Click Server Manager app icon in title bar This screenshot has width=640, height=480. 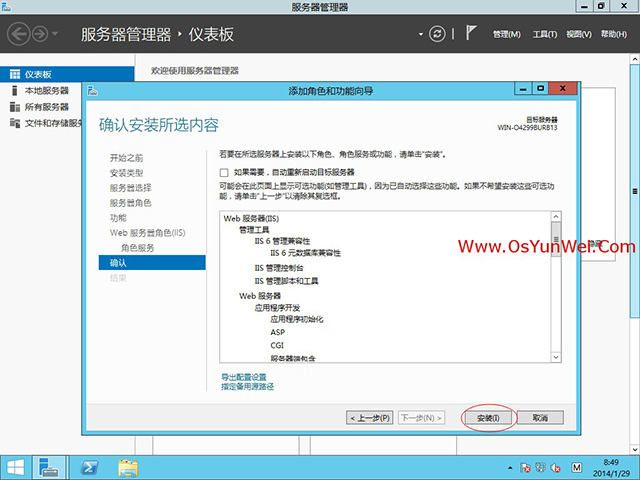tap(6, 7)
